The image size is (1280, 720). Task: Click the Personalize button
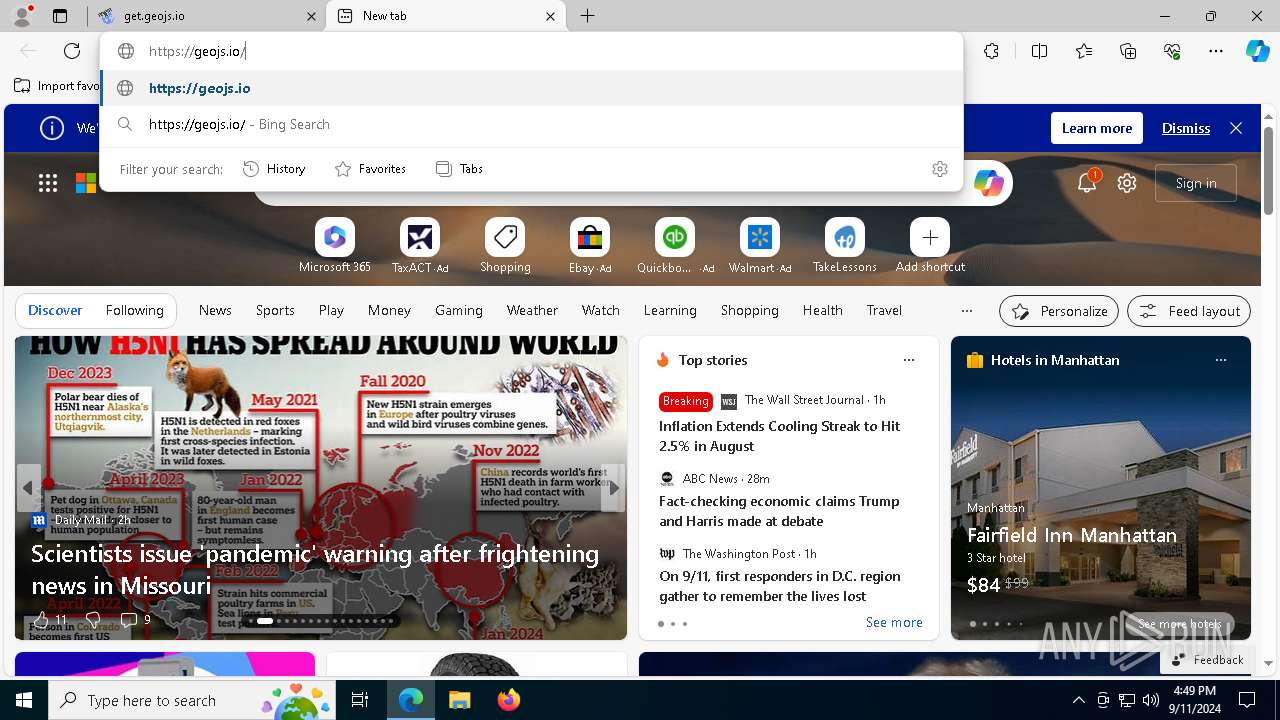[x=1059, y=311]
